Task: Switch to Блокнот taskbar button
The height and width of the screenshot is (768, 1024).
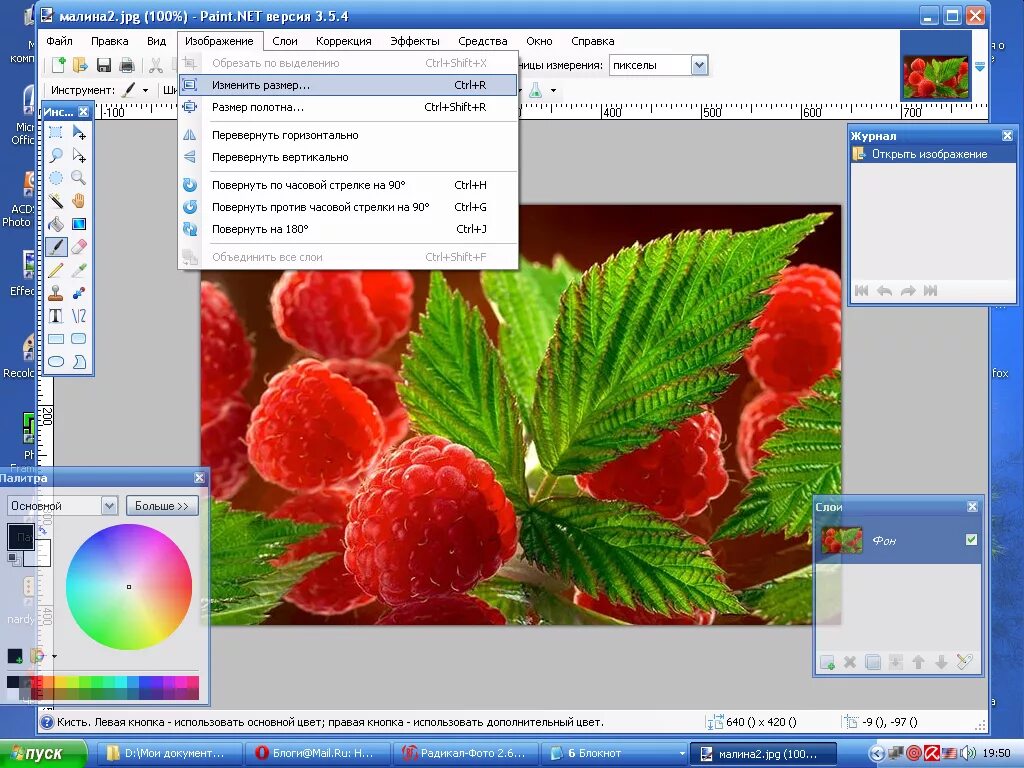Action: click(x=613, y=754)
